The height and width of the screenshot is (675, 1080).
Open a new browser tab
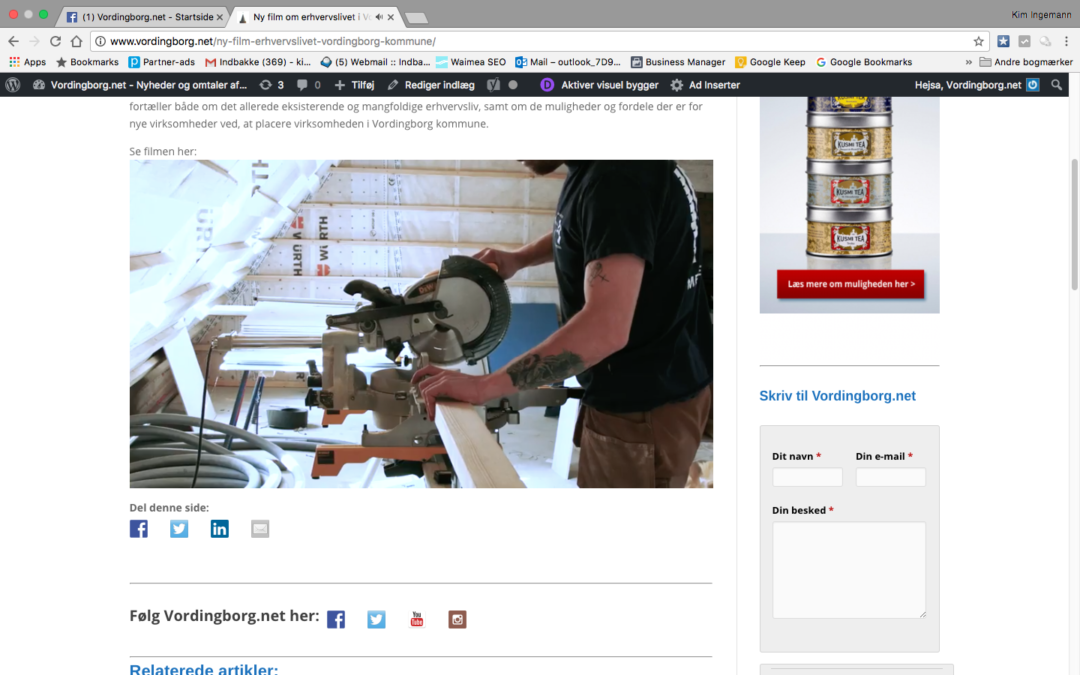click(x=416, y=18)
